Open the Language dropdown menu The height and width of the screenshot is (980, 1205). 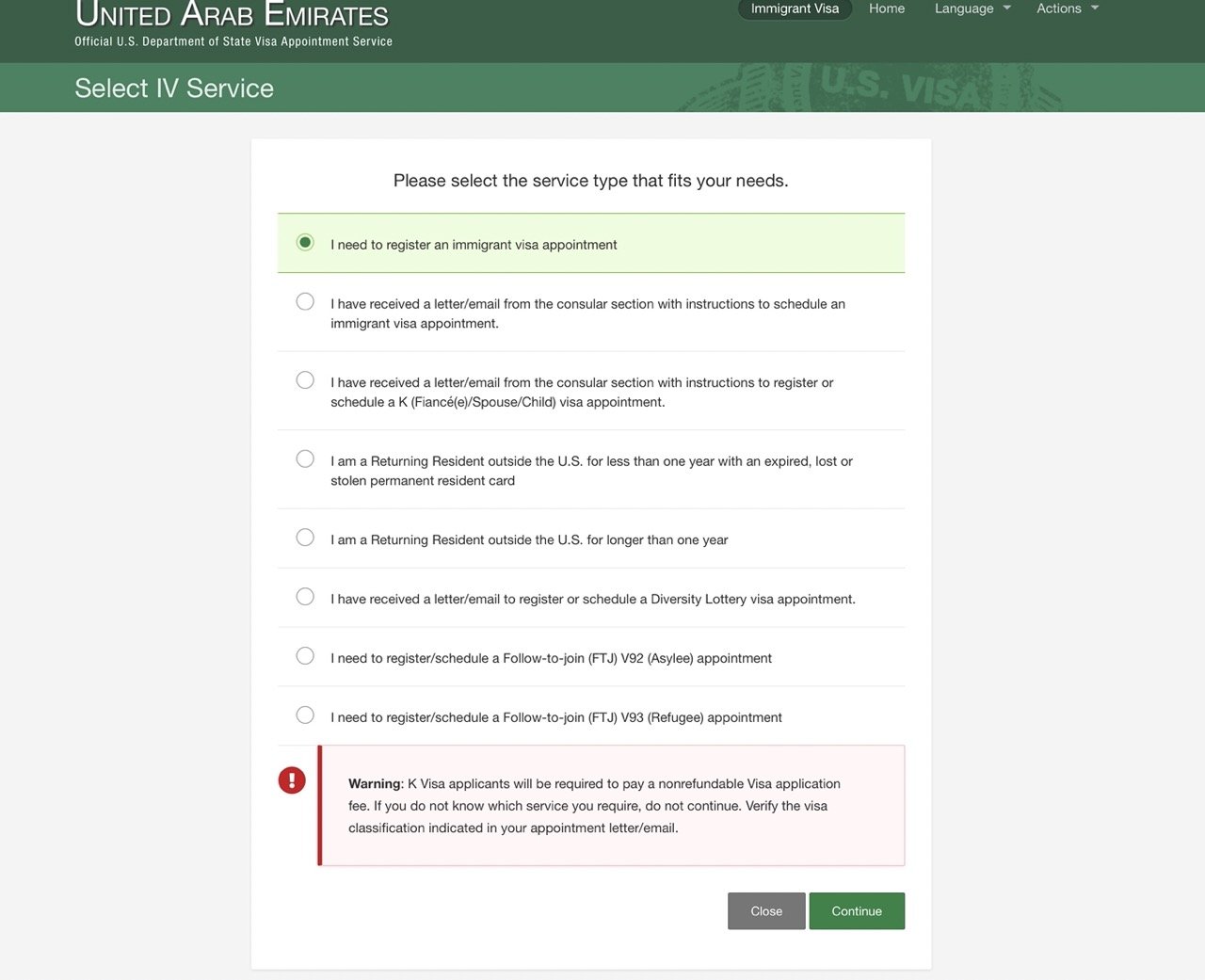tap(964, 8)
